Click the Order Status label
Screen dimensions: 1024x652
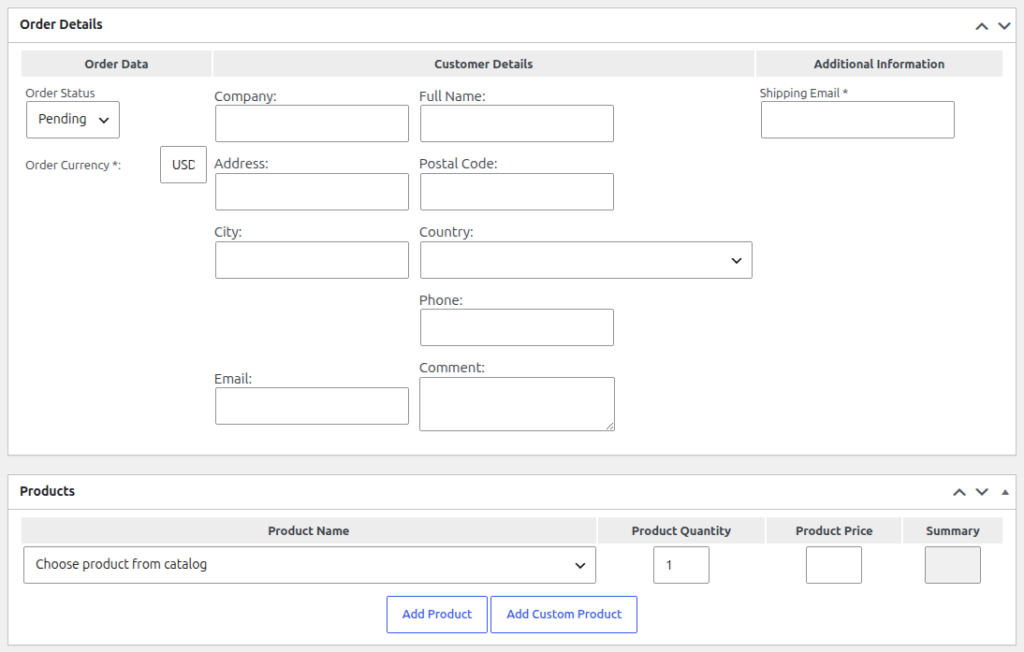(x=60, y=93)
